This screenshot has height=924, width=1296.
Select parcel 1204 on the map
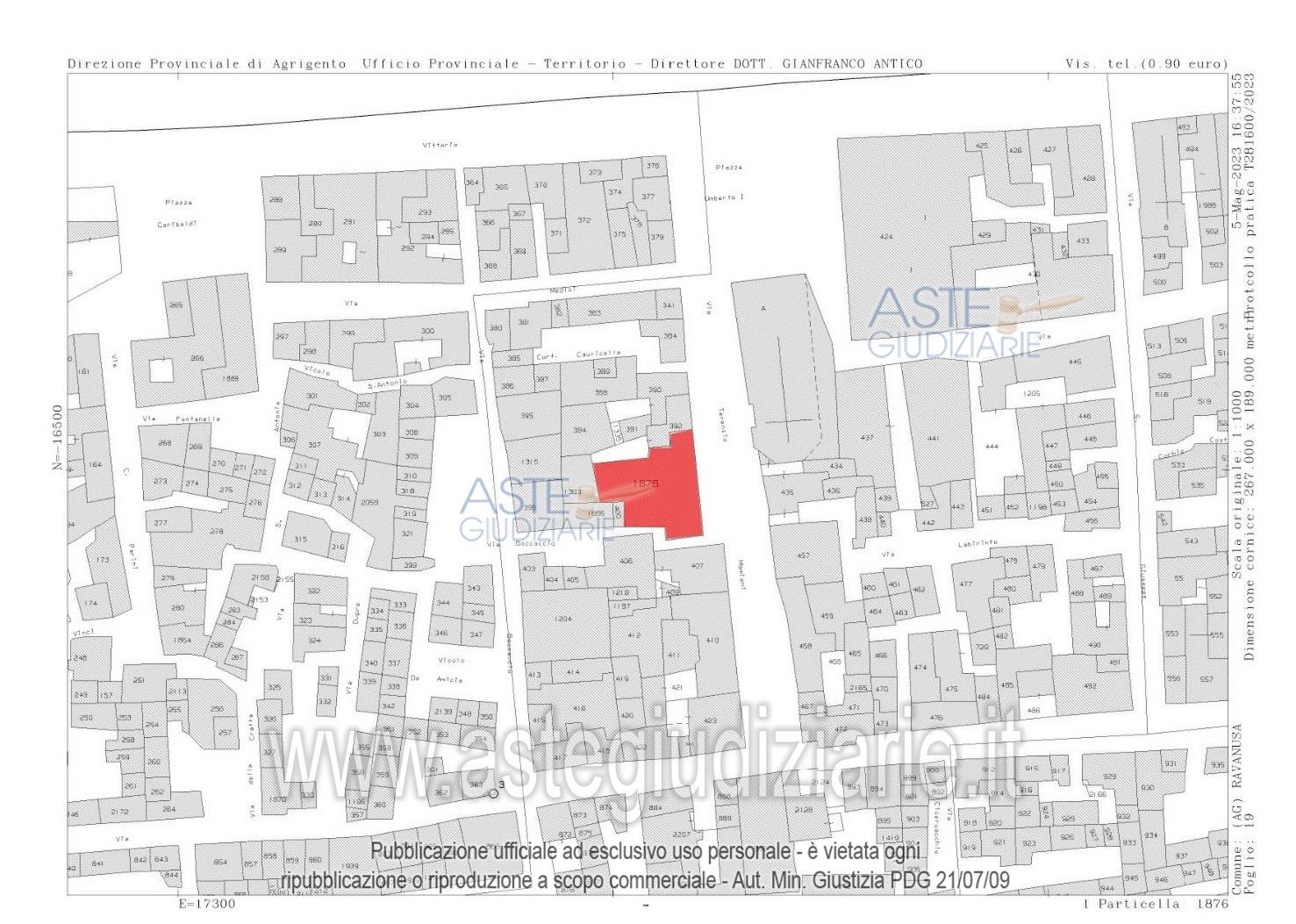[x=562, y=619]
